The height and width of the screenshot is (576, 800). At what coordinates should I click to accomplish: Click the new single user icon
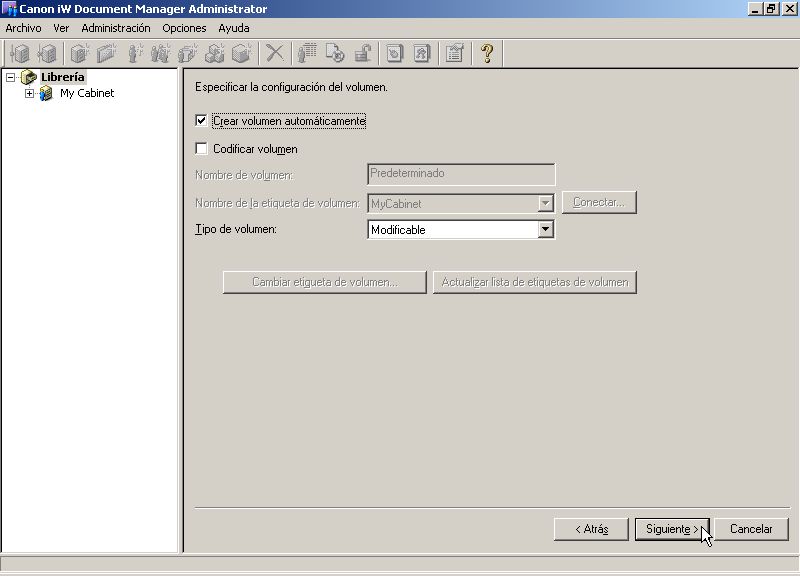pyautogui.click(x=134, y=53)
